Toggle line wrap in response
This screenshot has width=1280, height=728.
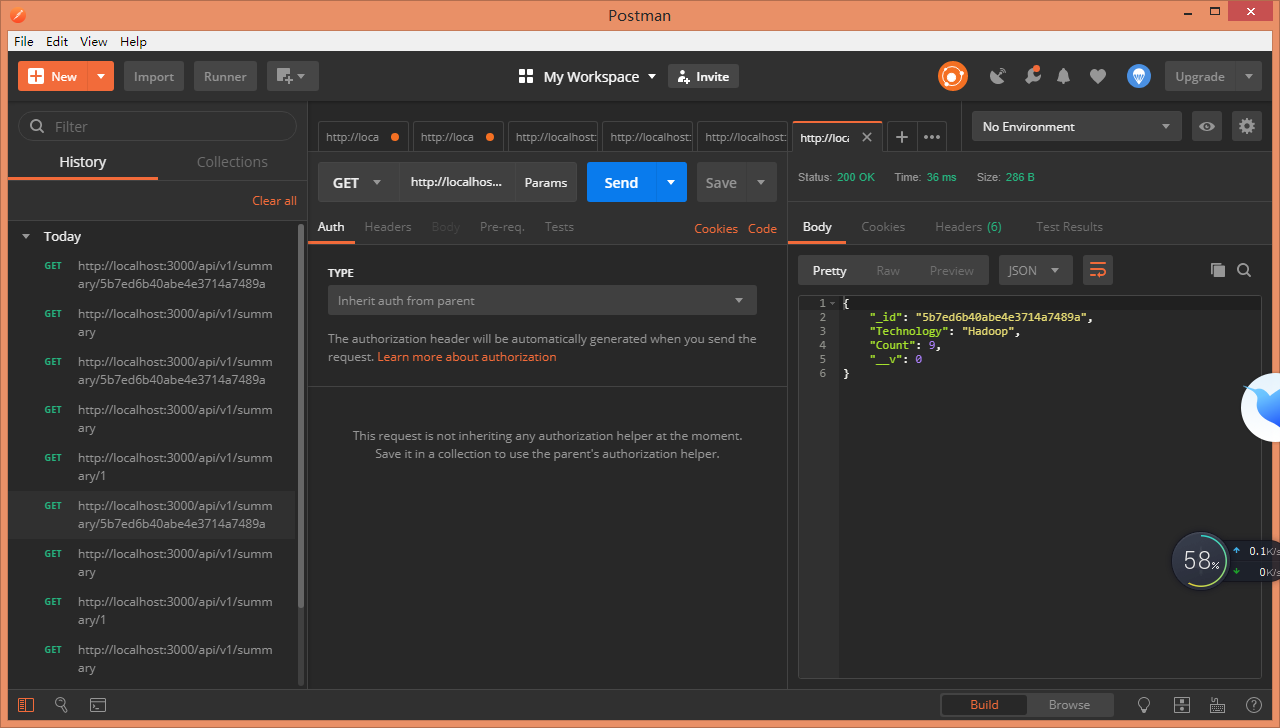click(1098, 270)
